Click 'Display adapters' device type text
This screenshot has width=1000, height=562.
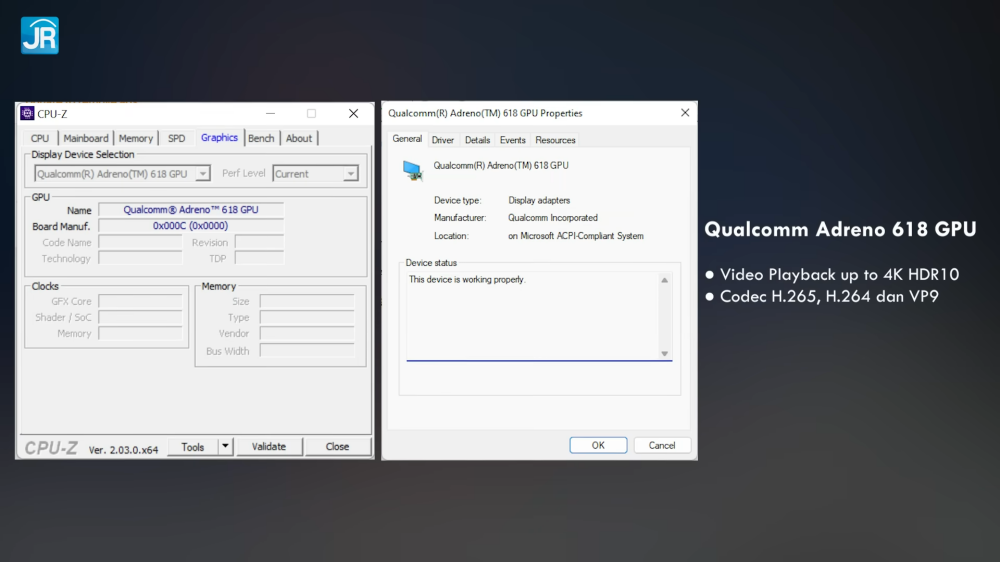point(539,200)
